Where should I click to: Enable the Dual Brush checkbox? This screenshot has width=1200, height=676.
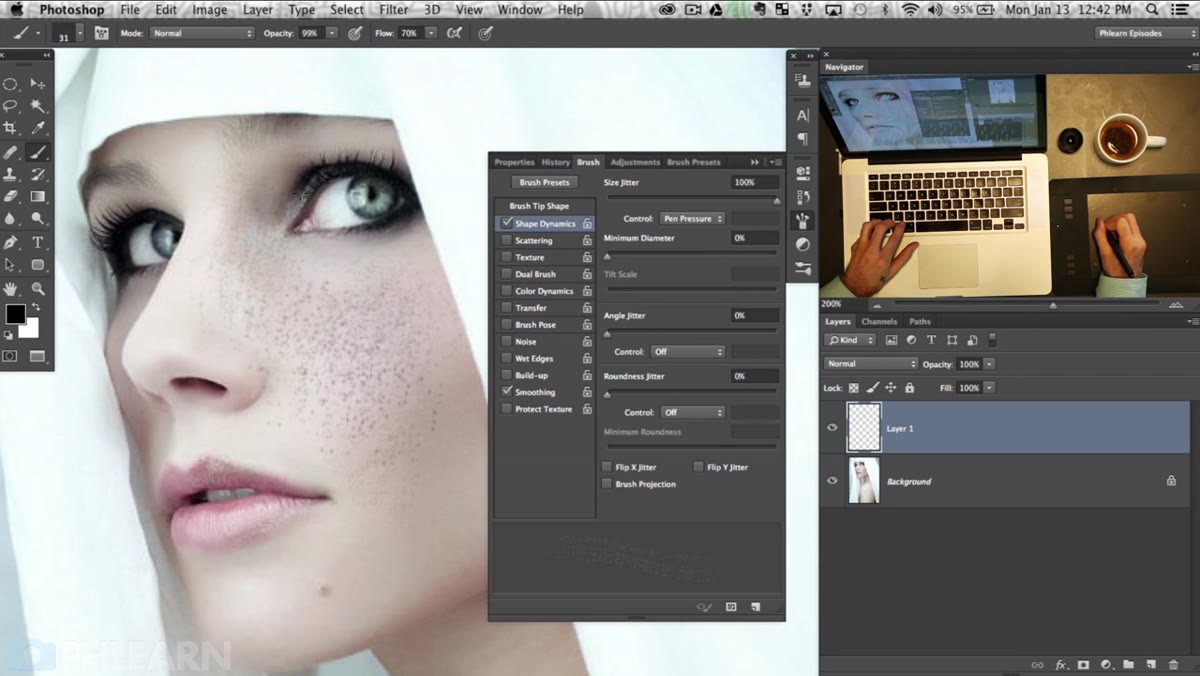click(x=507, y=274)
